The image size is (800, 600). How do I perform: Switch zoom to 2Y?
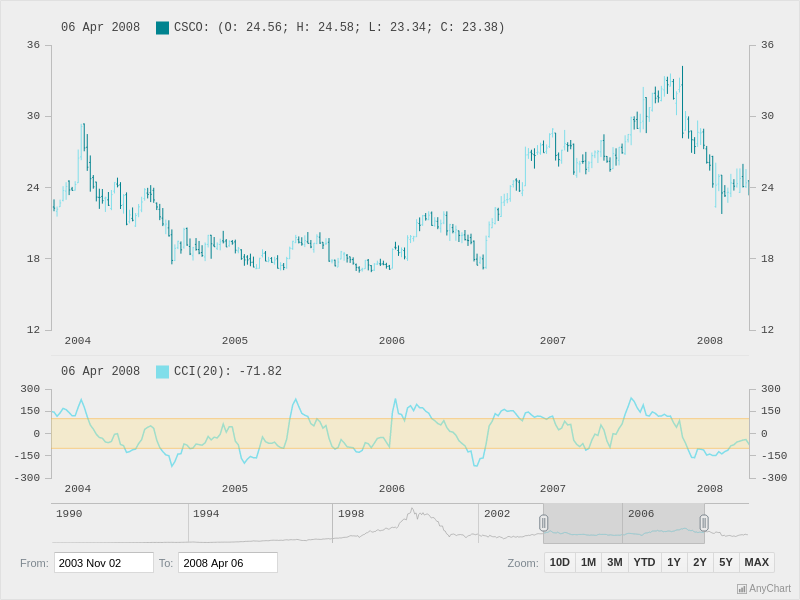point(700,562)
